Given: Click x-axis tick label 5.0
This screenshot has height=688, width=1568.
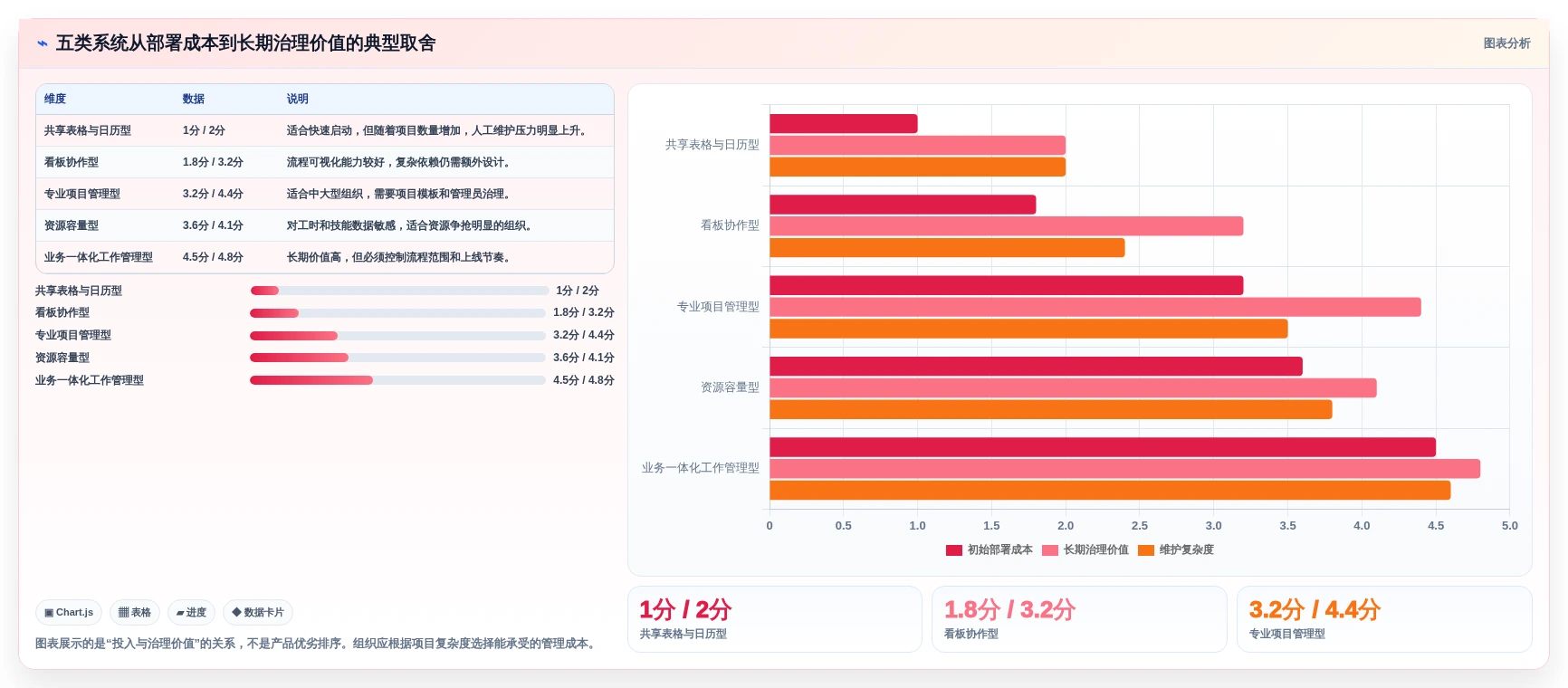Looking at the screenshot, I should click(x=1510, y=526).
